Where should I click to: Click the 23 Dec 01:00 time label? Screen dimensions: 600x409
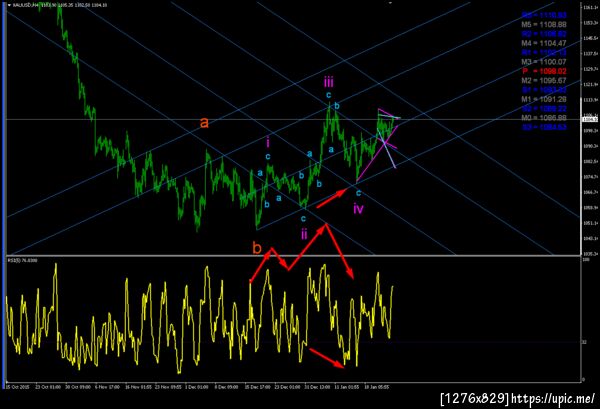point(287,387)
